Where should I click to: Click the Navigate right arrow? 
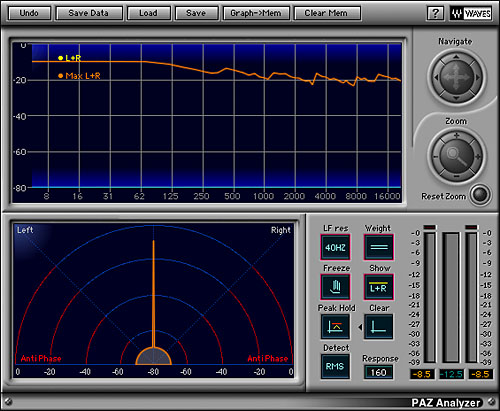click(x=478, y=77)
